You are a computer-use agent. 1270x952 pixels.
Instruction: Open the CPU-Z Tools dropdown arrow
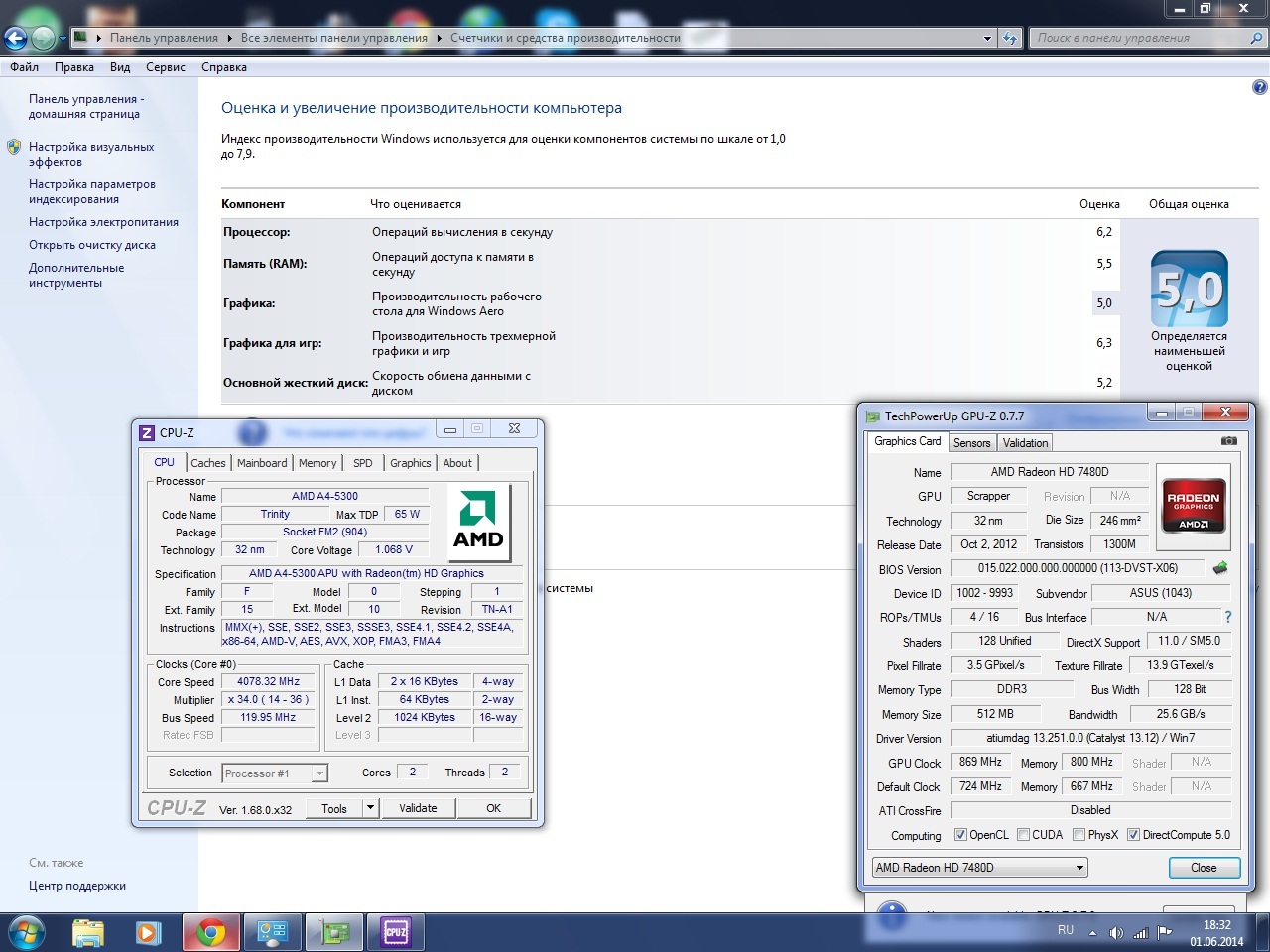pyautogui.click(x=370, y=808)
